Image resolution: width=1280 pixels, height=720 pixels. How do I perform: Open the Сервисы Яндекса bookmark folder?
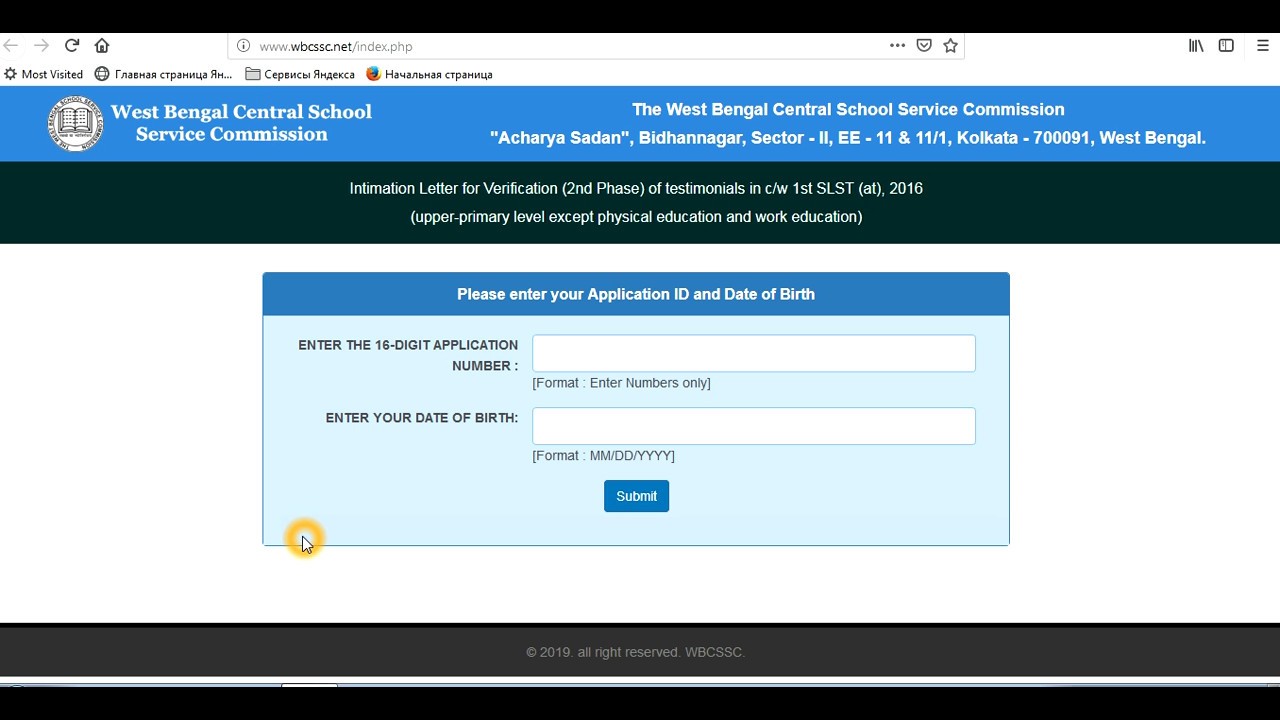tap(300, 74)
